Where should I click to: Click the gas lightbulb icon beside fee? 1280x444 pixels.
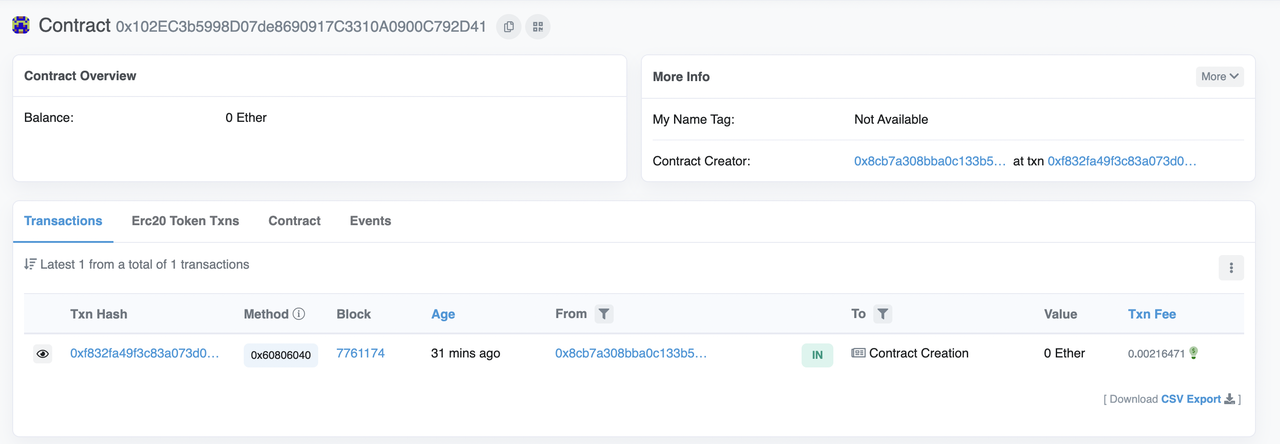tap(1194, 353)
